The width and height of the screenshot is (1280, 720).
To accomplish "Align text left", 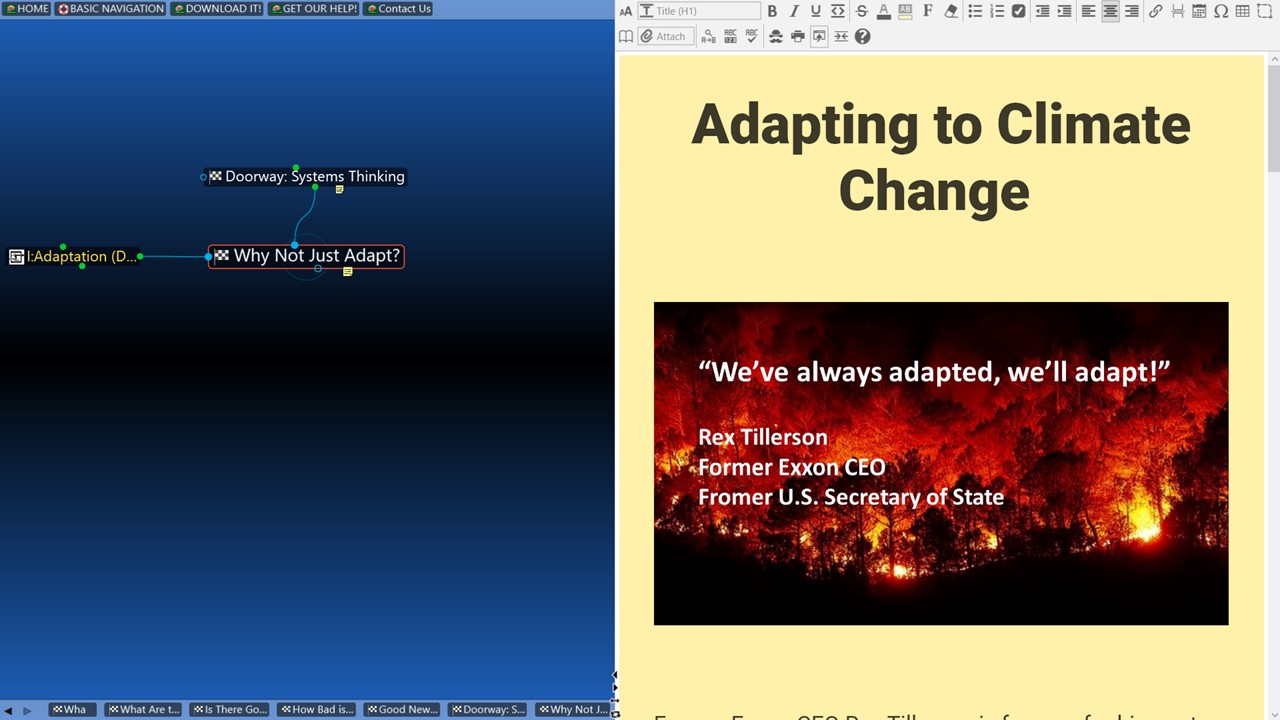I will click(1088, 11).
